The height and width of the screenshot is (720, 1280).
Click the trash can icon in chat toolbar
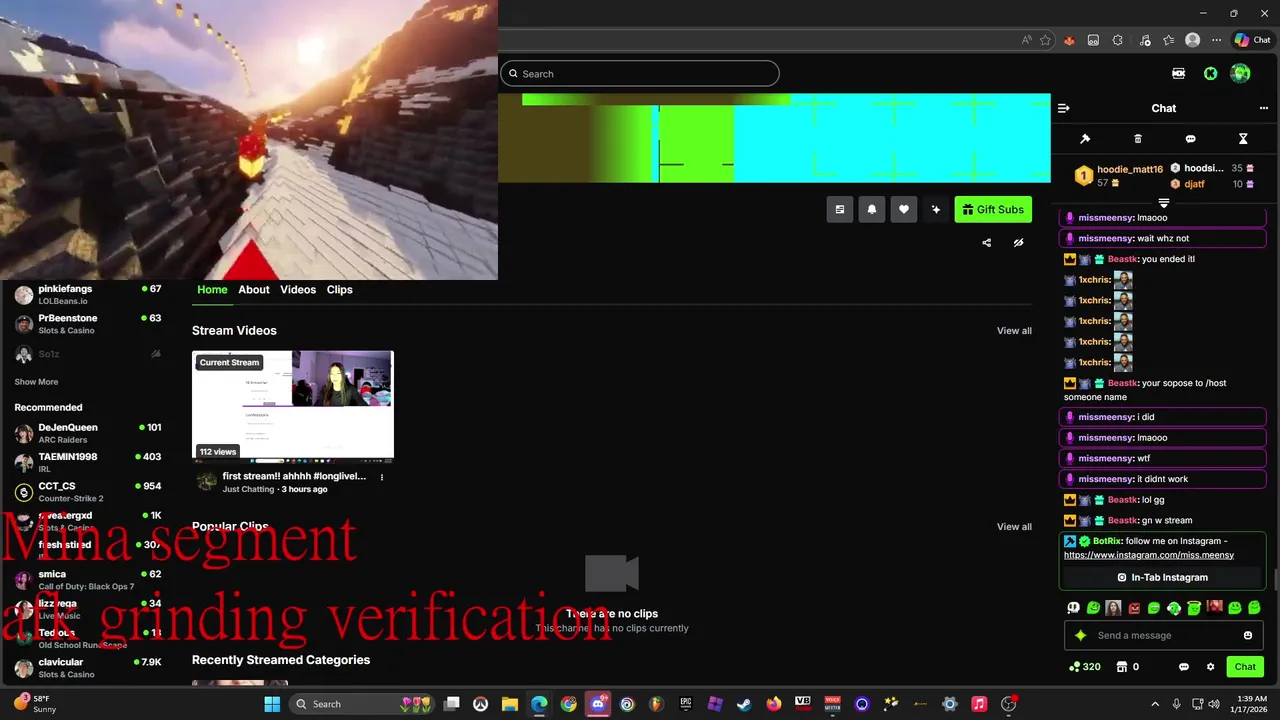1138,139
